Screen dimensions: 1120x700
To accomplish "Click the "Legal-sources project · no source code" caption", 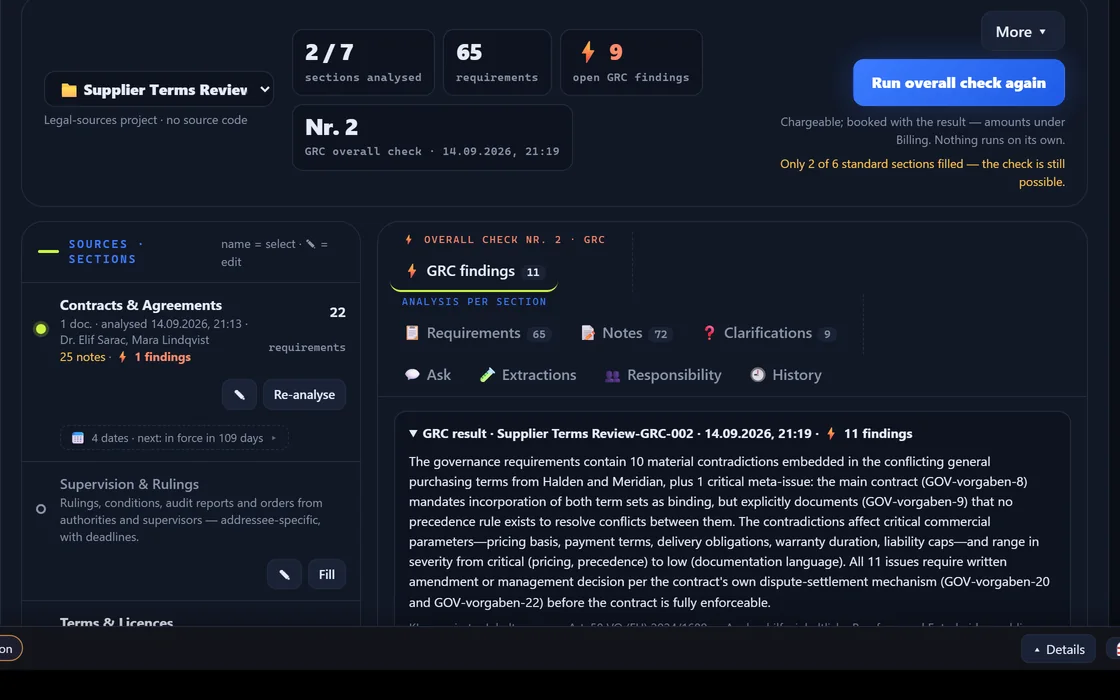I will click(146, 120).
